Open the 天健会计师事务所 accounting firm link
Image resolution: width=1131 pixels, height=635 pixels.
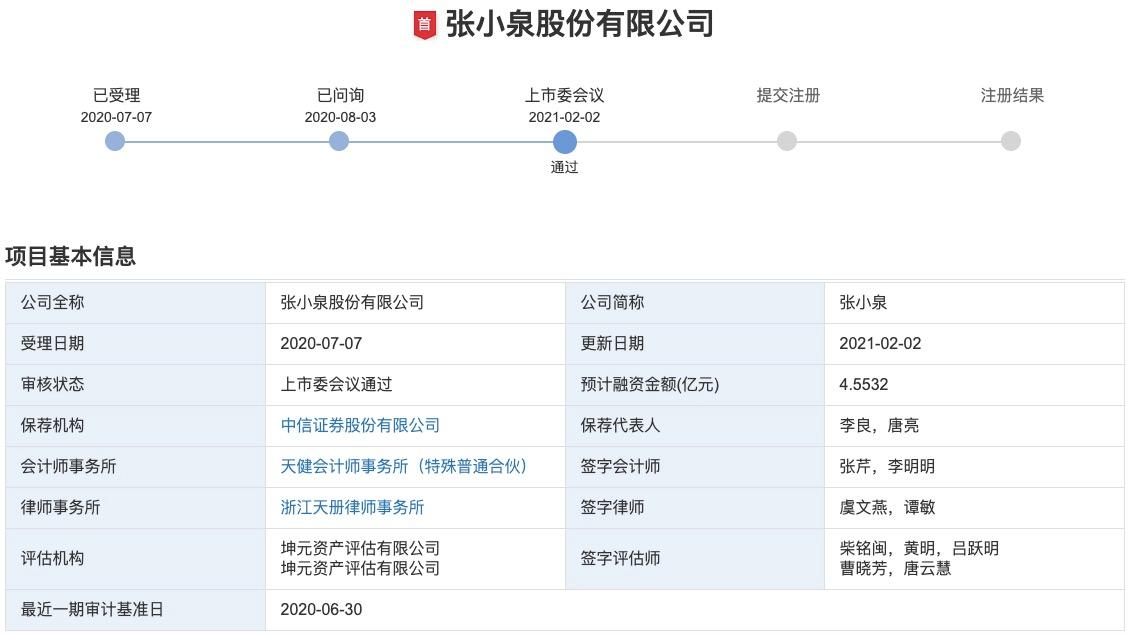click(x=404, y=466)
